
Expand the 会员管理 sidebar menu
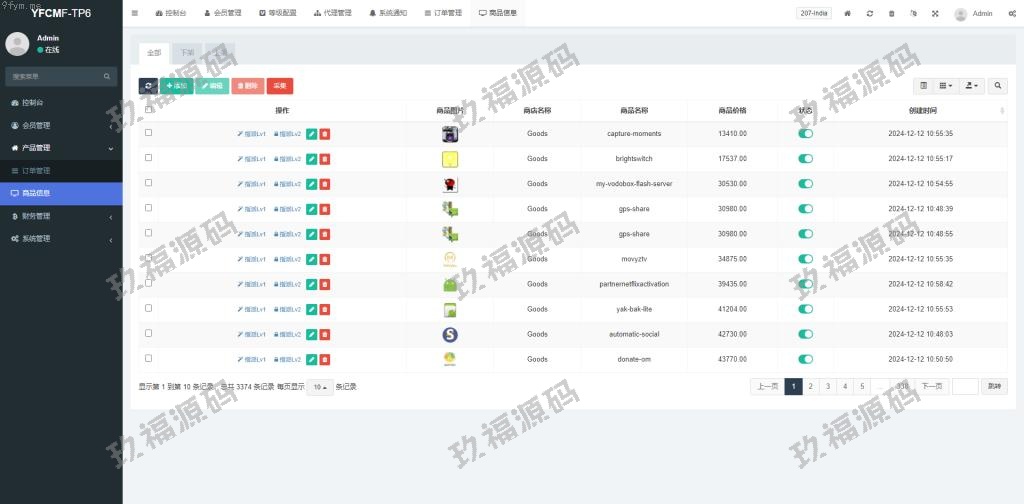(x=60, y=125)
